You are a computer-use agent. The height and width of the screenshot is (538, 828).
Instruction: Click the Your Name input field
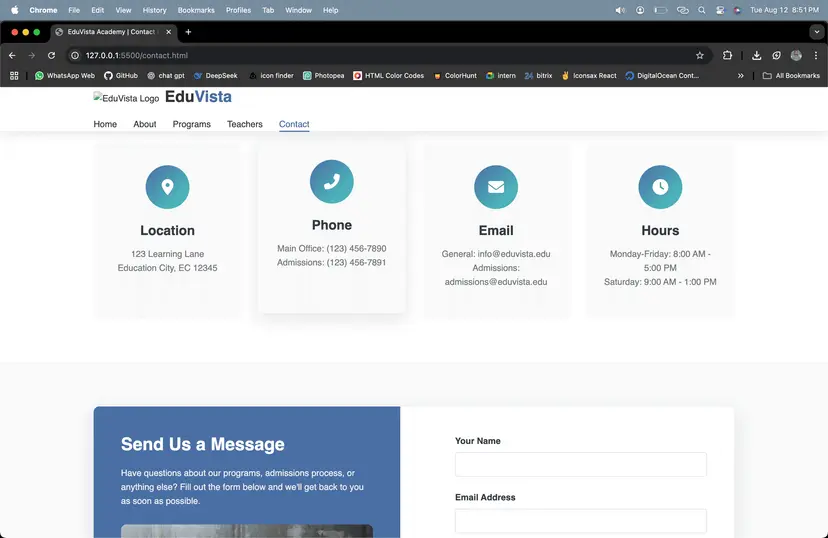pyautogui.click(x=580, y=465)
